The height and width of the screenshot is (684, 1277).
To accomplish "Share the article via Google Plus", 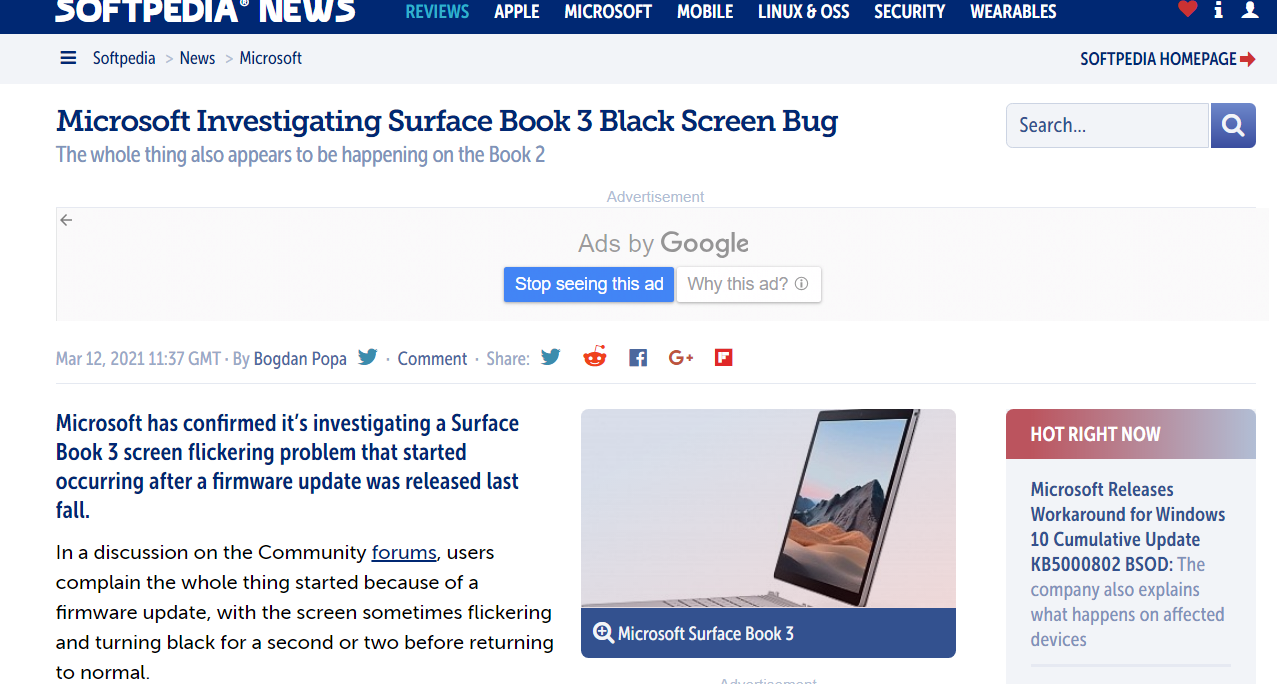I will 681,357.
